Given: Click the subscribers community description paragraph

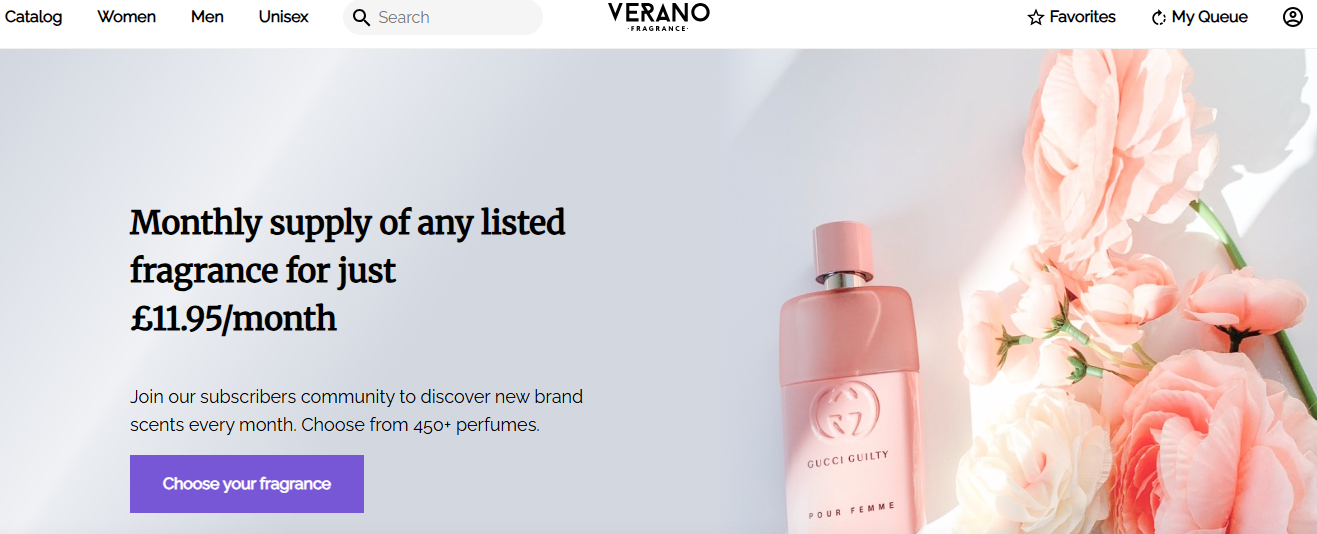Looking at the screenshot, I should tap(356, 411).
